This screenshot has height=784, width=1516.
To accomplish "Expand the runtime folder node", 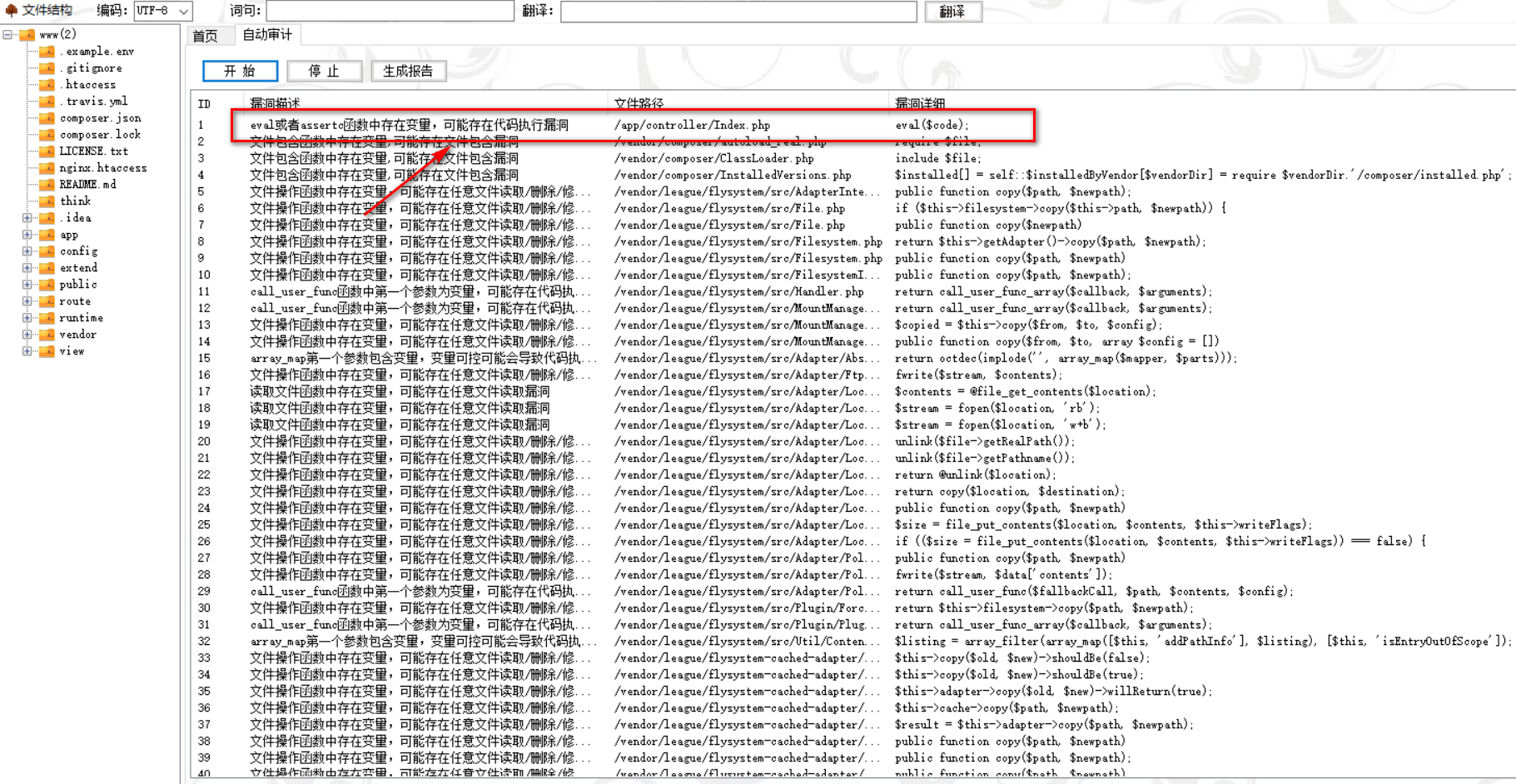I will tap(27, 318).
